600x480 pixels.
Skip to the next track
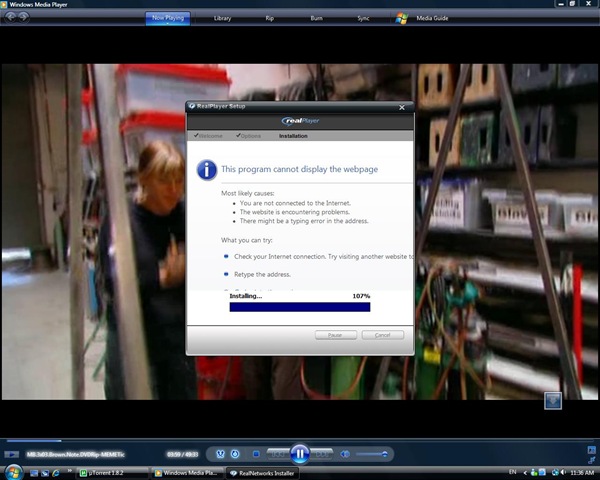(321, 454)
